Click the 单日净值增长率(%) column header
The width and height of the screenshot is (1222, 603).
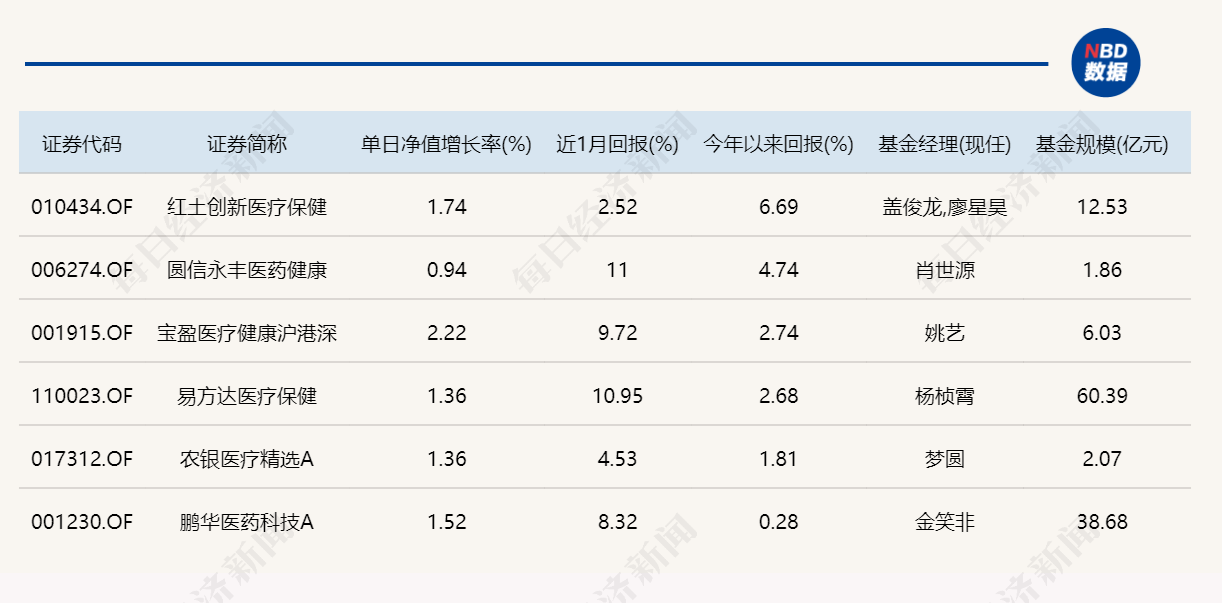pyautogui.click(x=446, y=144)
